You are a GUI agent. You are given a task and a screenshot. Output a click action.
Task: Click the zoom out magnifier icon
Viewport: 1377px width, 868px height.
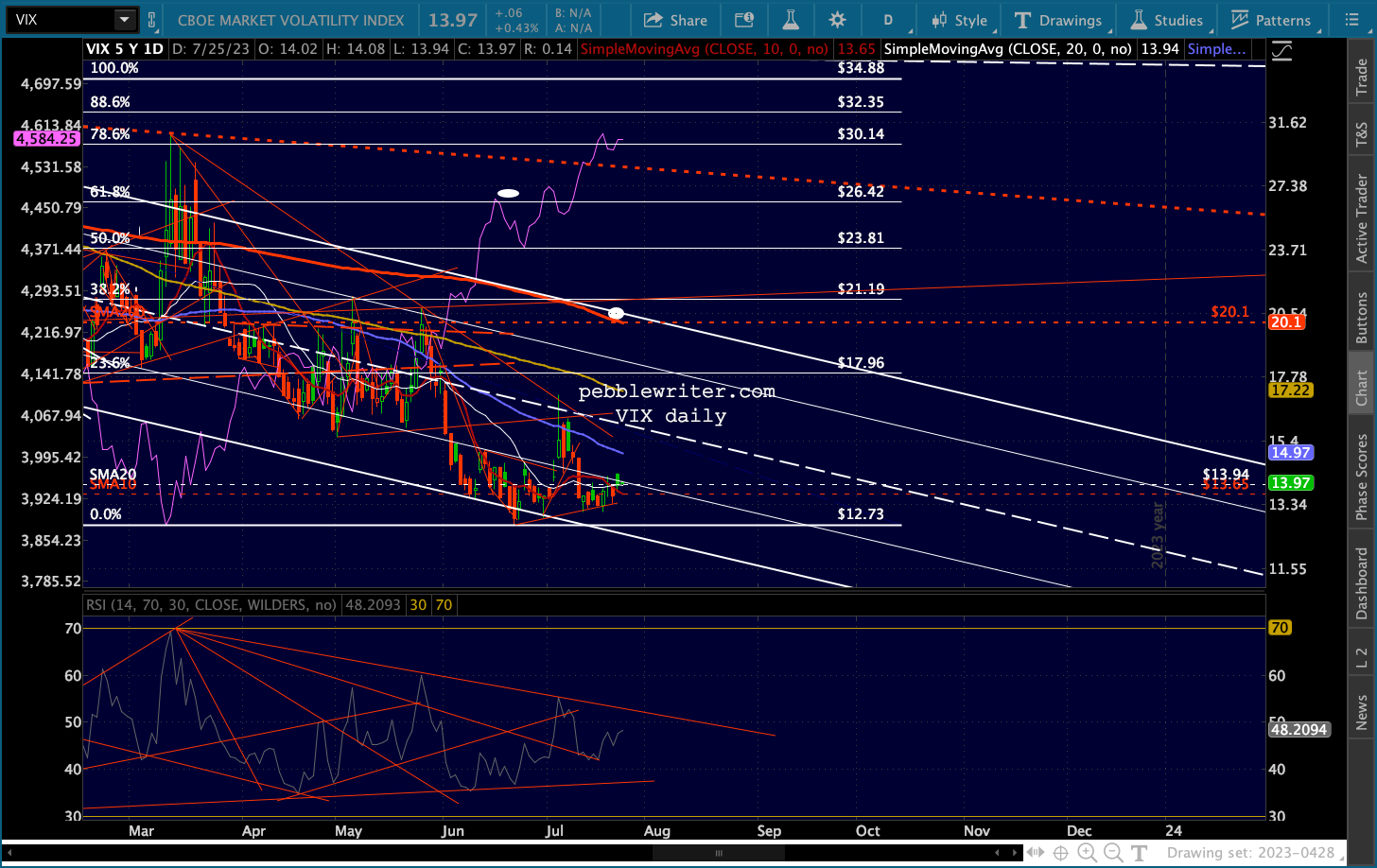[x=1113, y=853]
